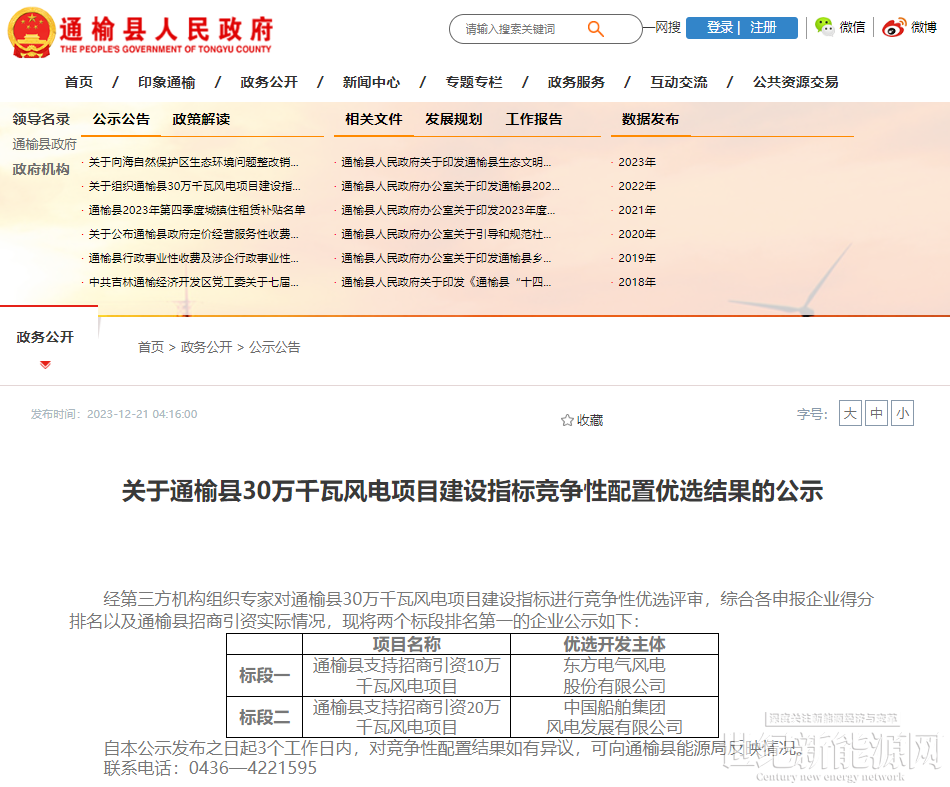Click the 发布时间 2023-12-21 text
950x787 pixels.
(114, 414)
